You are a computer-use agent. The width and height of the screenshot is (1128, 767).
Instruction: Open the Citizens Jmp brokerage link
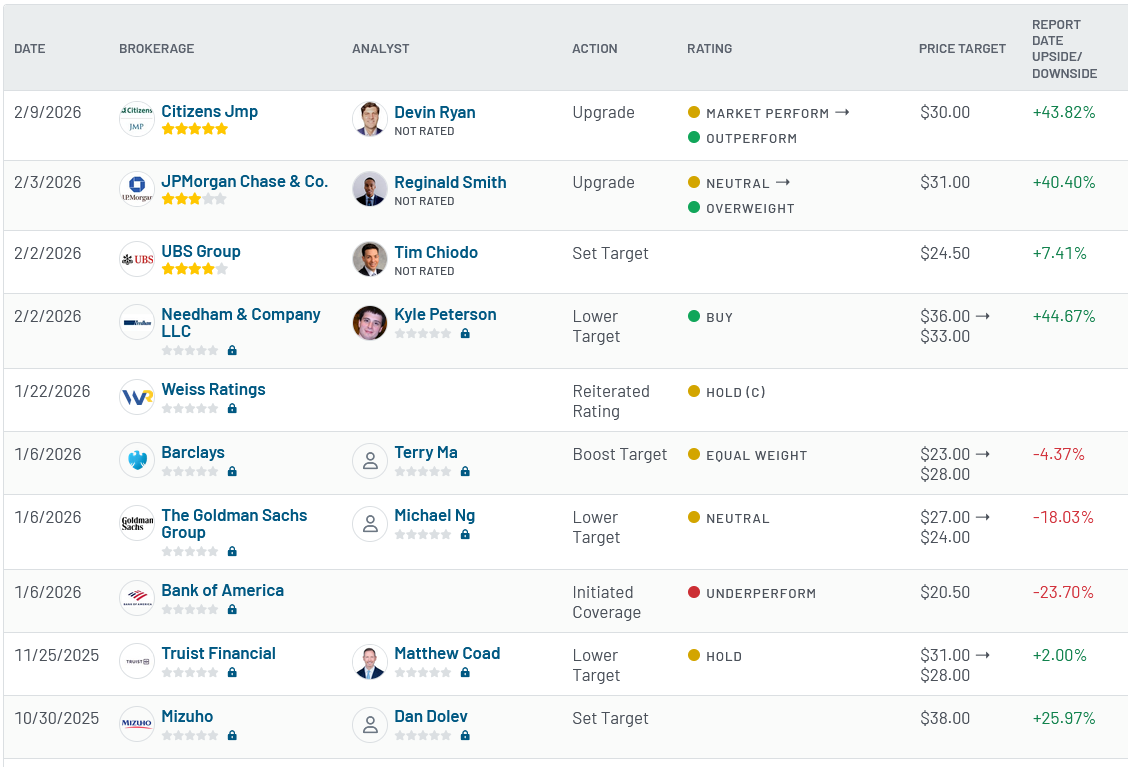coord(209,112)
